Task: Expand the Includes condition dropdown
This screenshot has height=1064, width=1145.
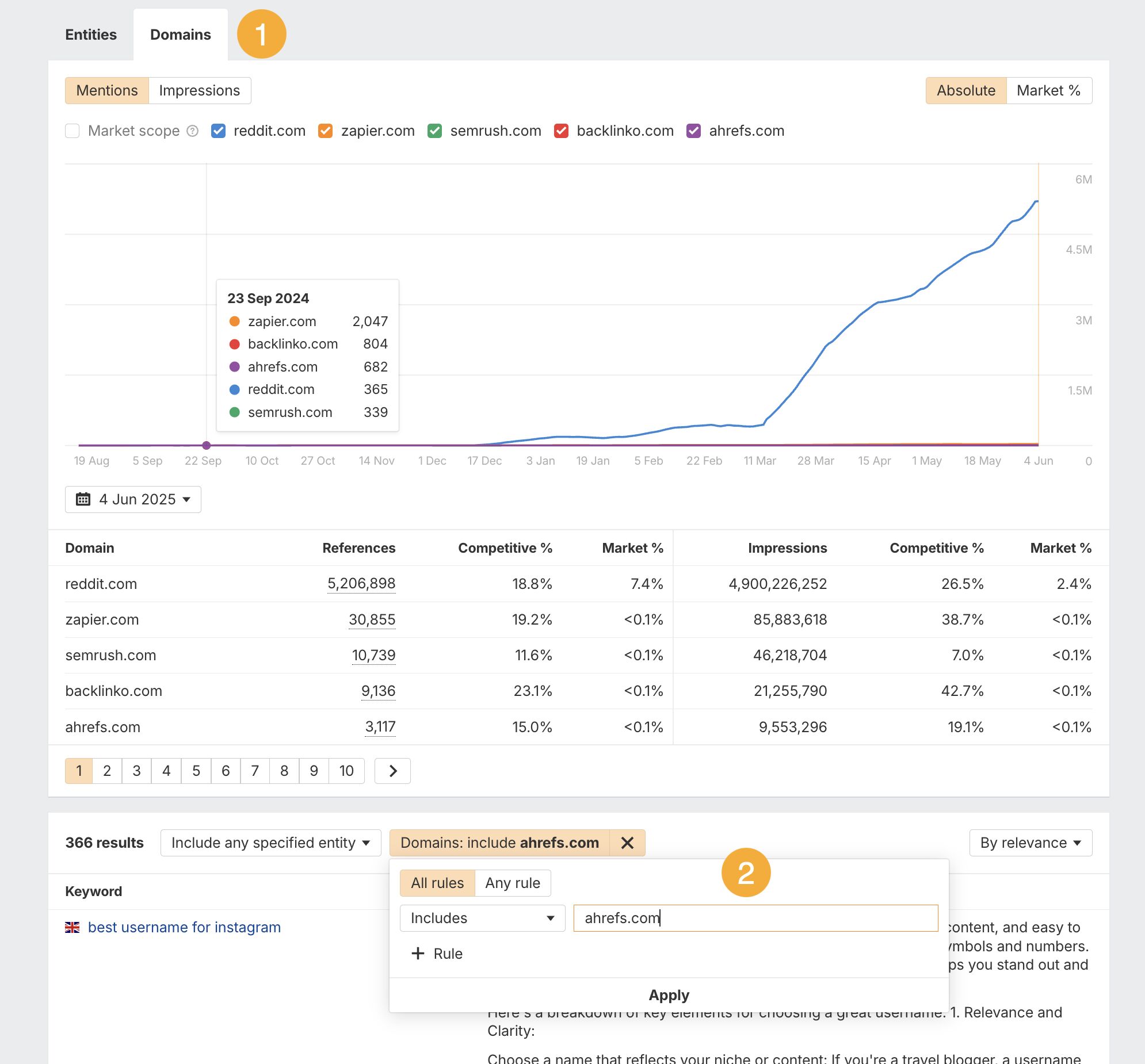Action: (x=482, y=918)
